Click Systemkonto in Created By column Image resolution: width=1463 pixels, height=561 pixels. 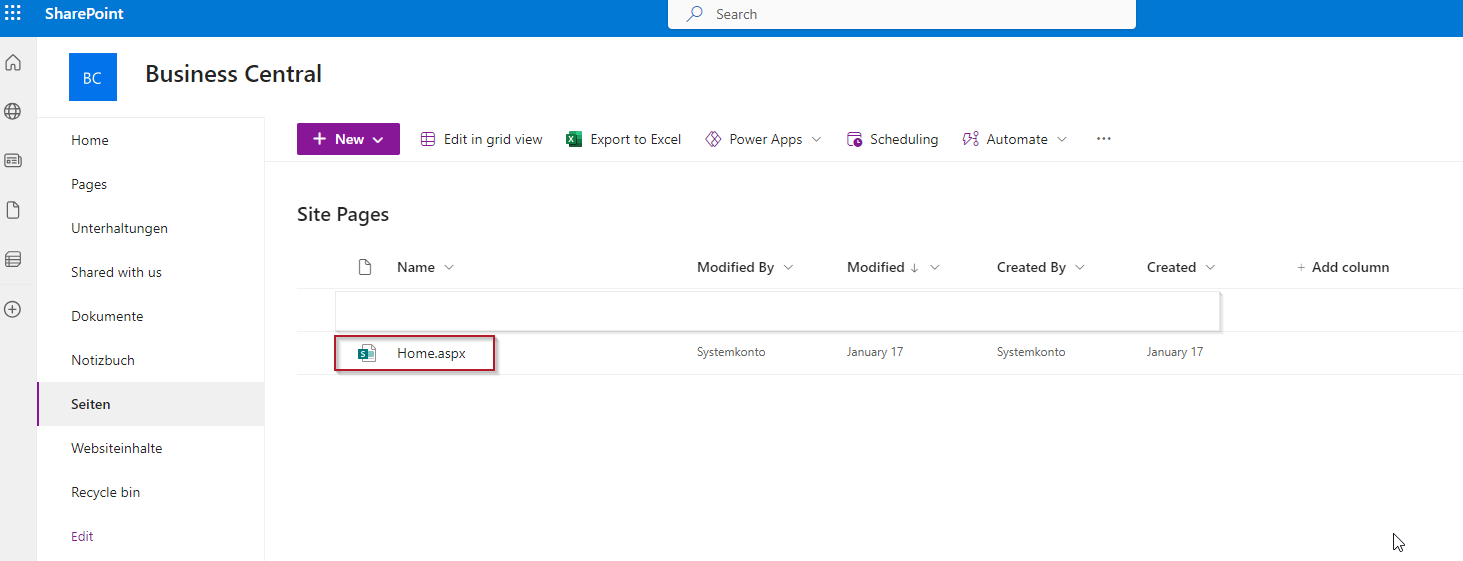click(x=1031, y=352)
